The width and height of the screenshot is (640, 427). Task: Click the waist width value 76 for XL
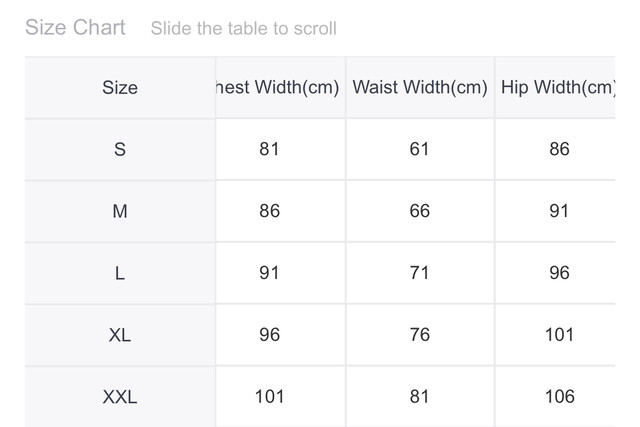[420, 335]
